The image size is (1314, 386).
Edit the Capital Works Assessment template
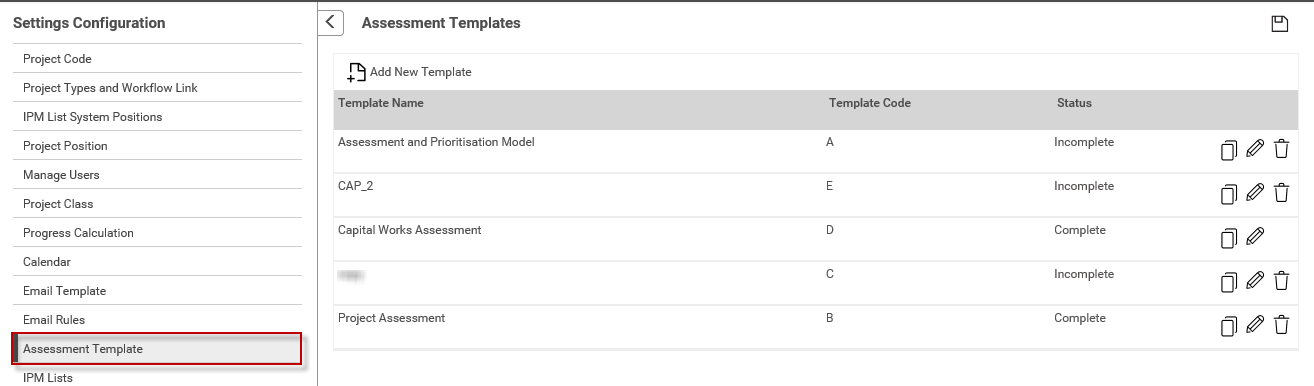tap(1255, 237)
